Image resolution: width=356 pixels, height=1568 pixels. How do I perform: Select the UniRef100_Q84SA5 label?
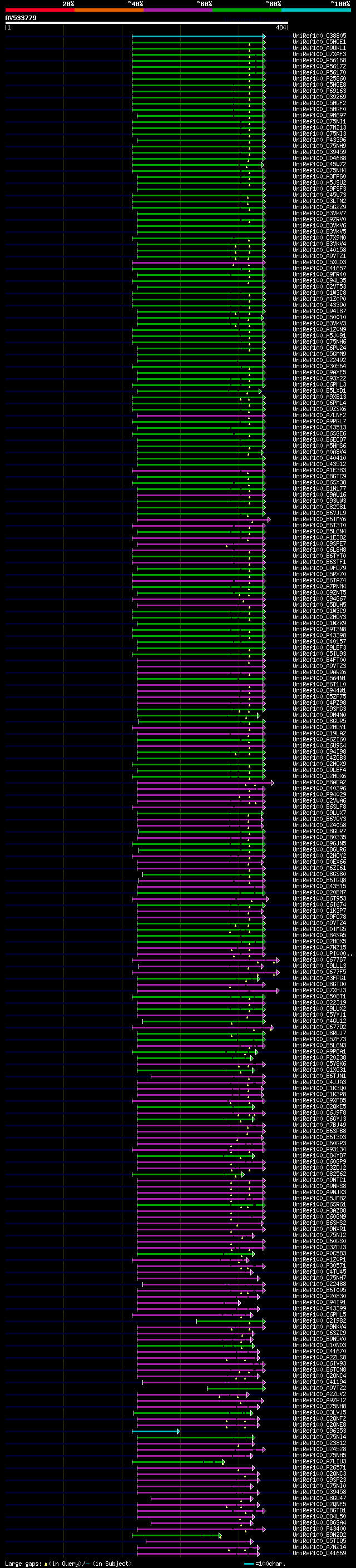319,935
